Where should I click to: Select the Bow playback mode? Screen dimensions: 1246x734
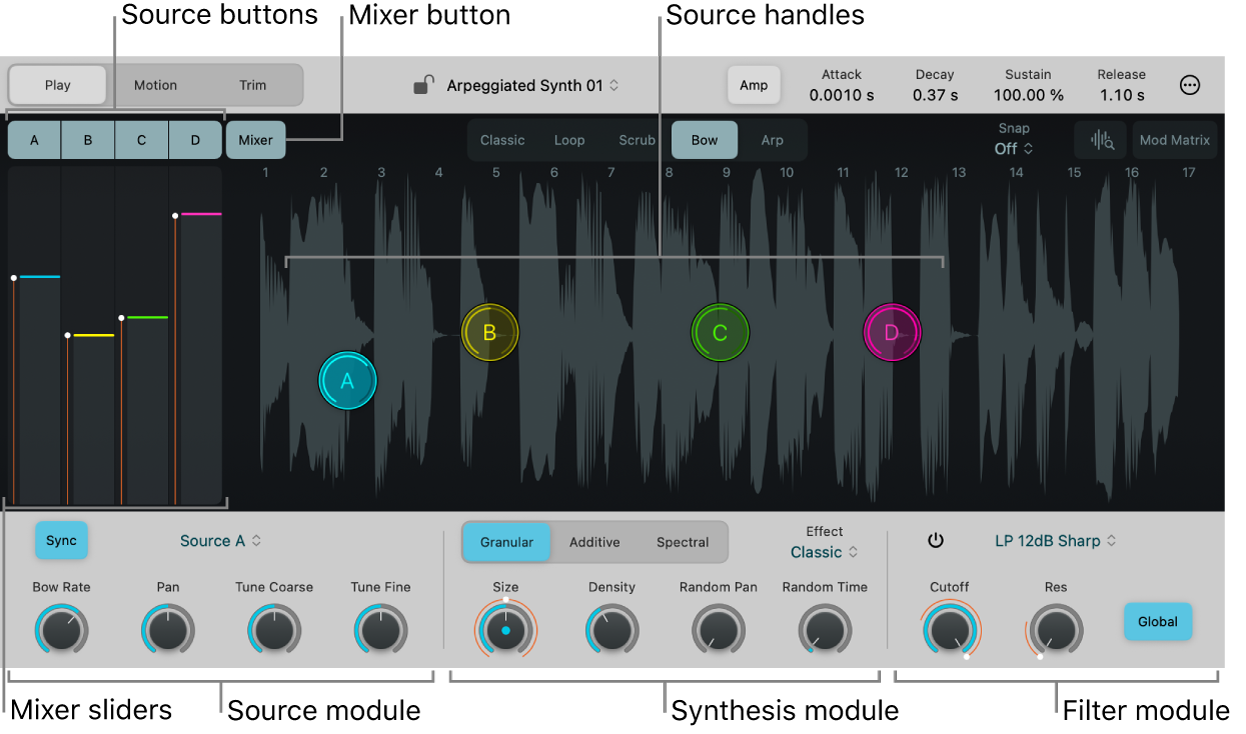[705, 140]
